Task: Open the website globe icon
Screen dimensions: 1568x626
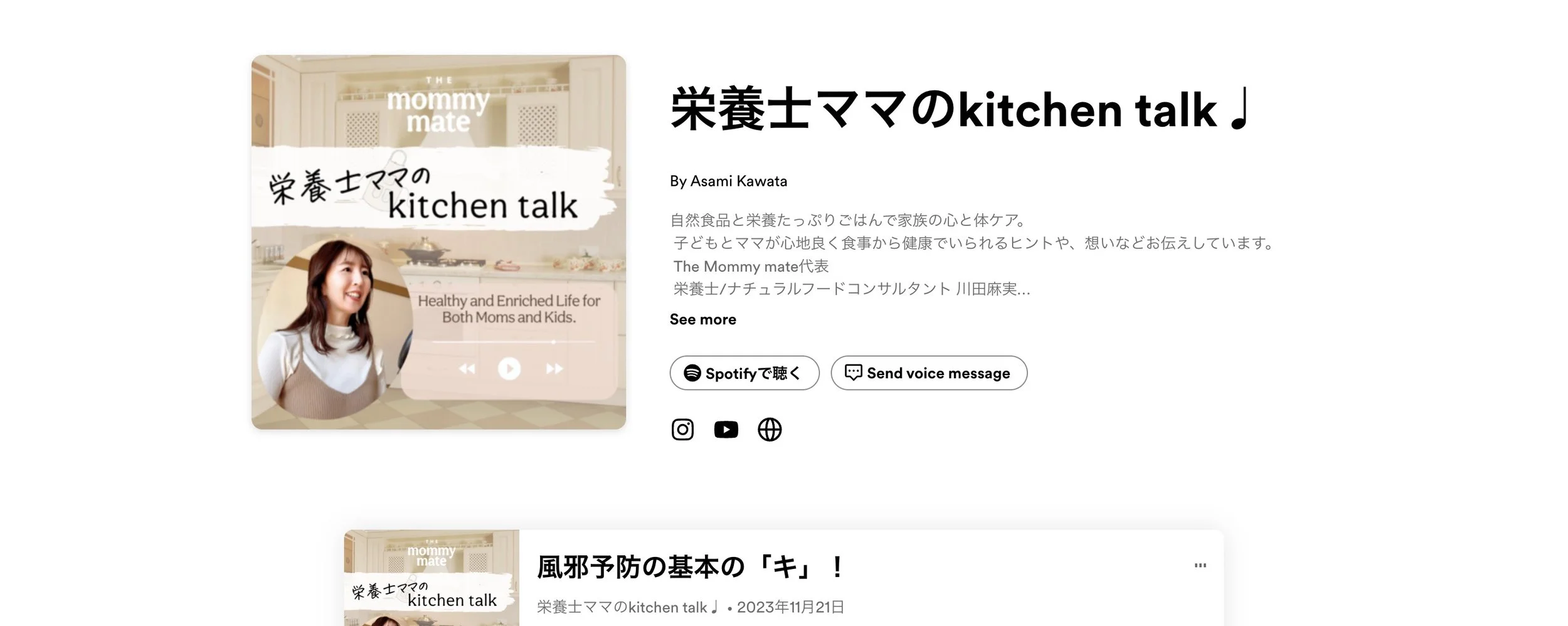Action: 770,430
